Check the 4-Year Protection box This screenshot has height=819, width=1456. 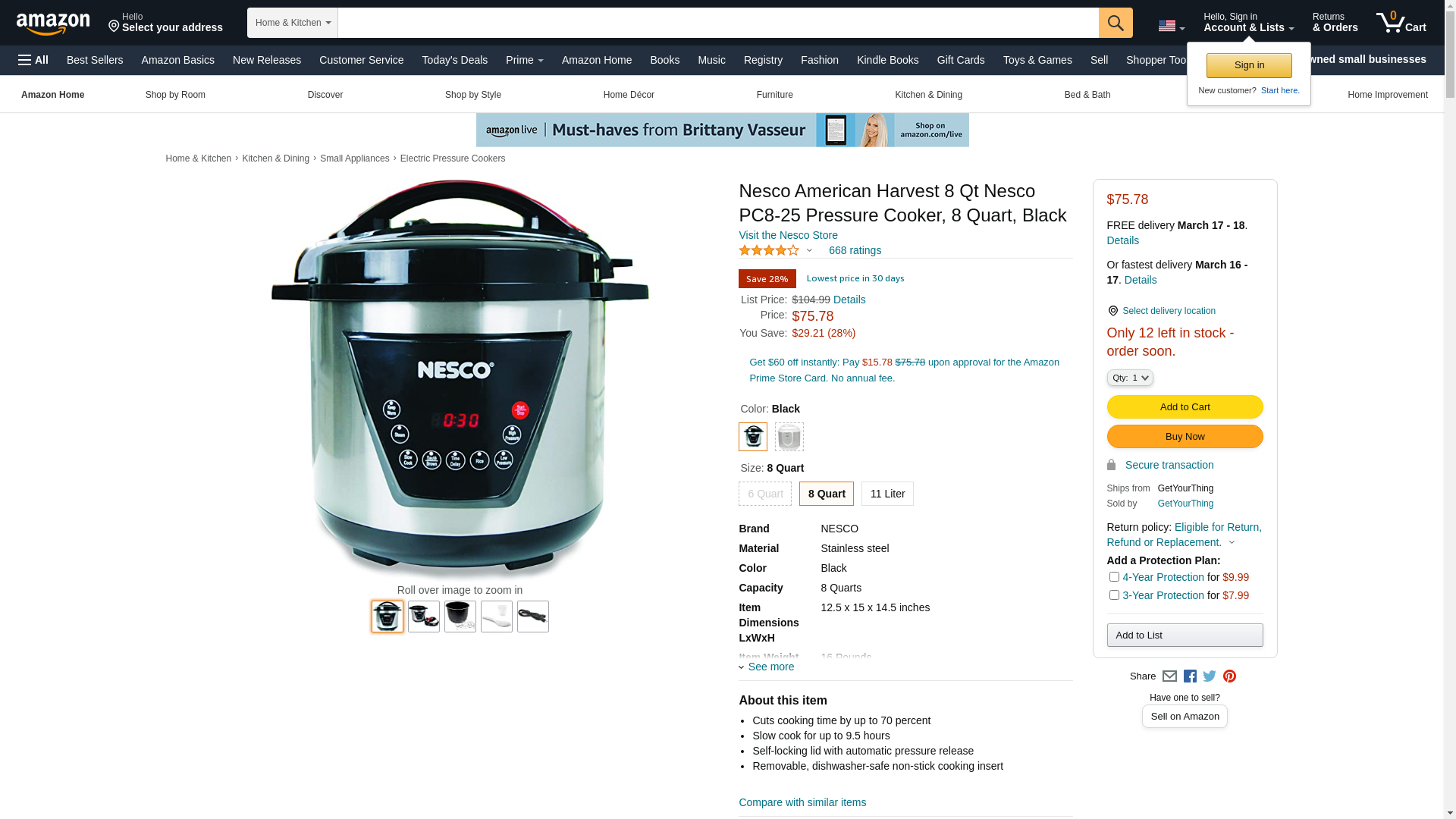click(x=1114, y=577)
